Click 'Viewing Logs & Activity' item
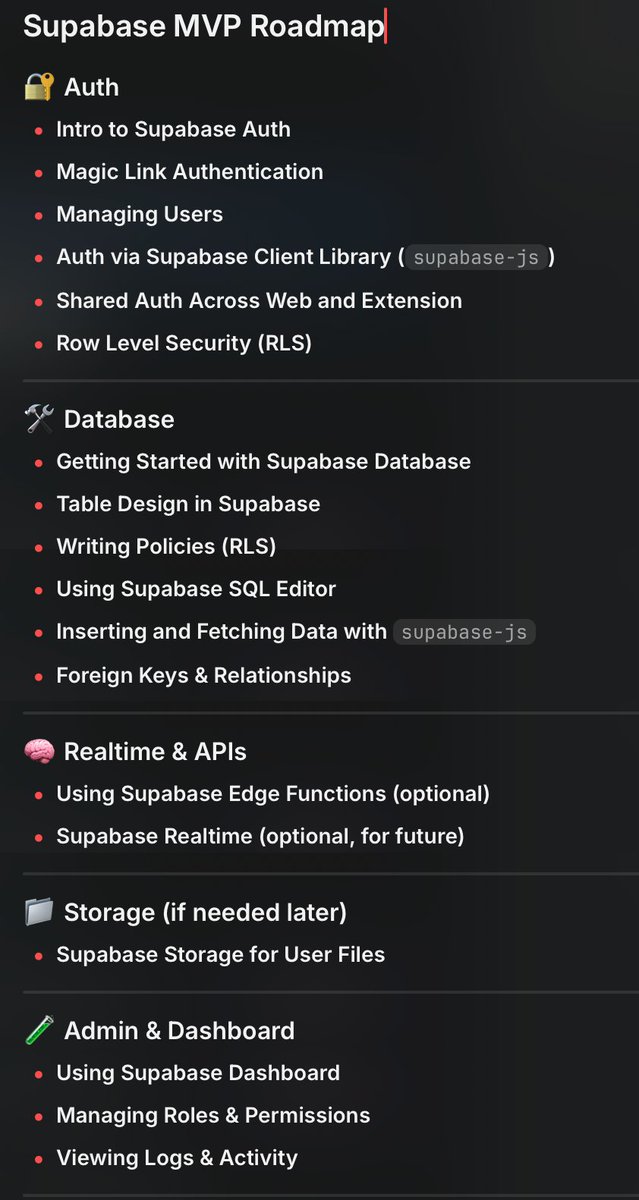The image size is (639, 1200). 177,1158
